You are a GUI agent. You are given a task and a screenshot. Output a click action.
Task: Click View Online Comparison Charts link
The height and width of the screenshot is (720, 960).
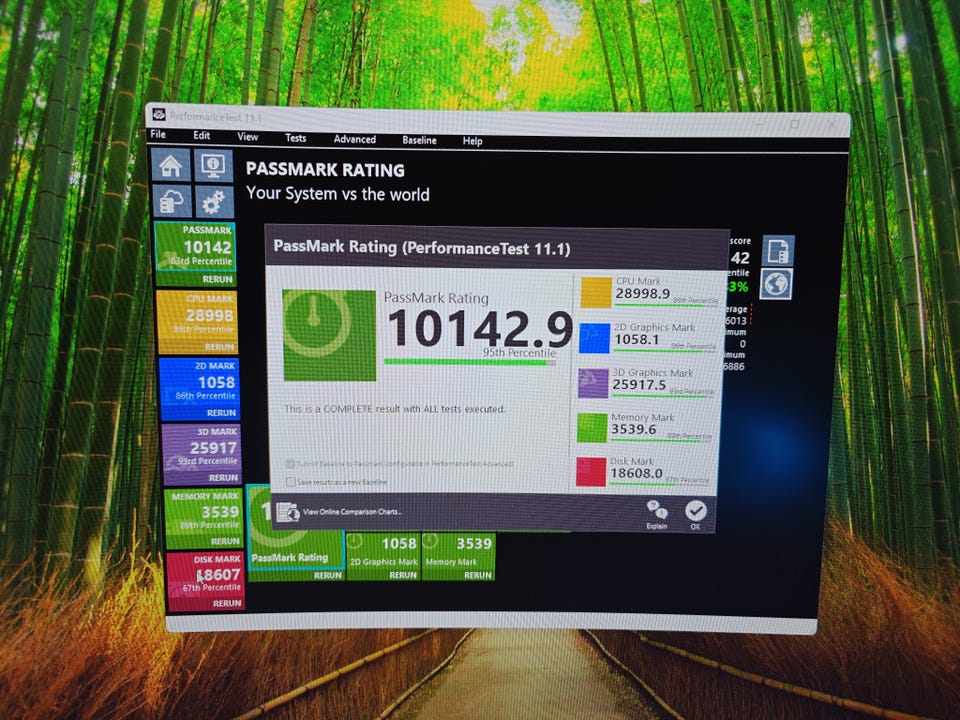point(352,512)
